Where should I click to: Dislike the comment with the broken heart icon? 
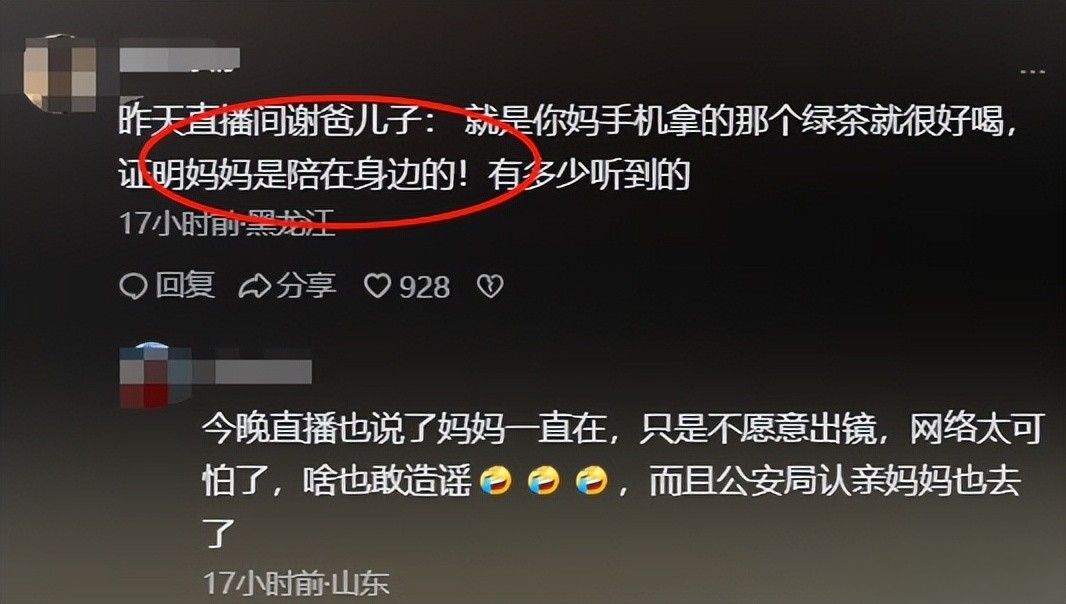point(490,286)
